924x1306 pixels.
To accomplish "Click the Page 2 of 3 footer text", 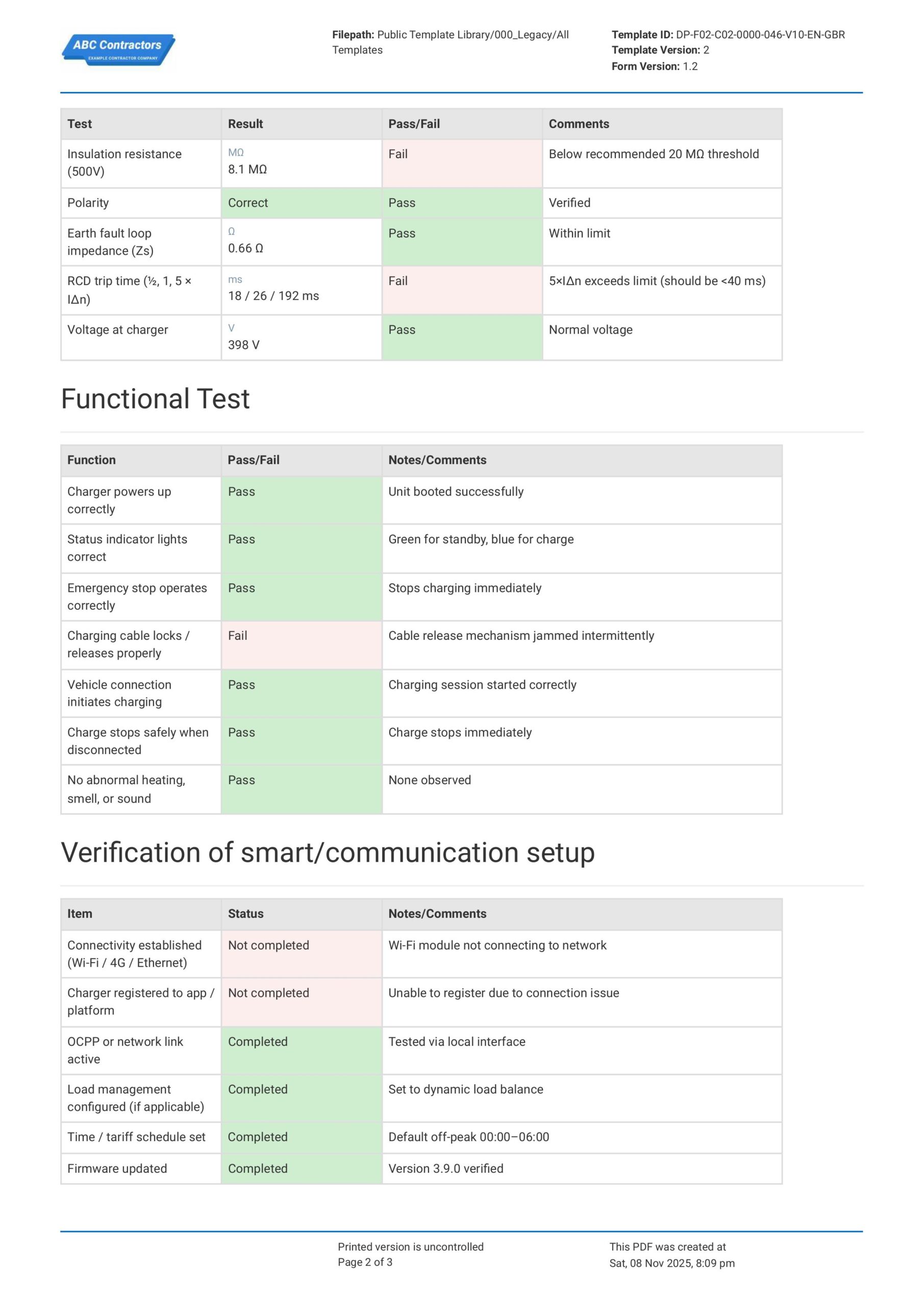I will point(365,1262).
